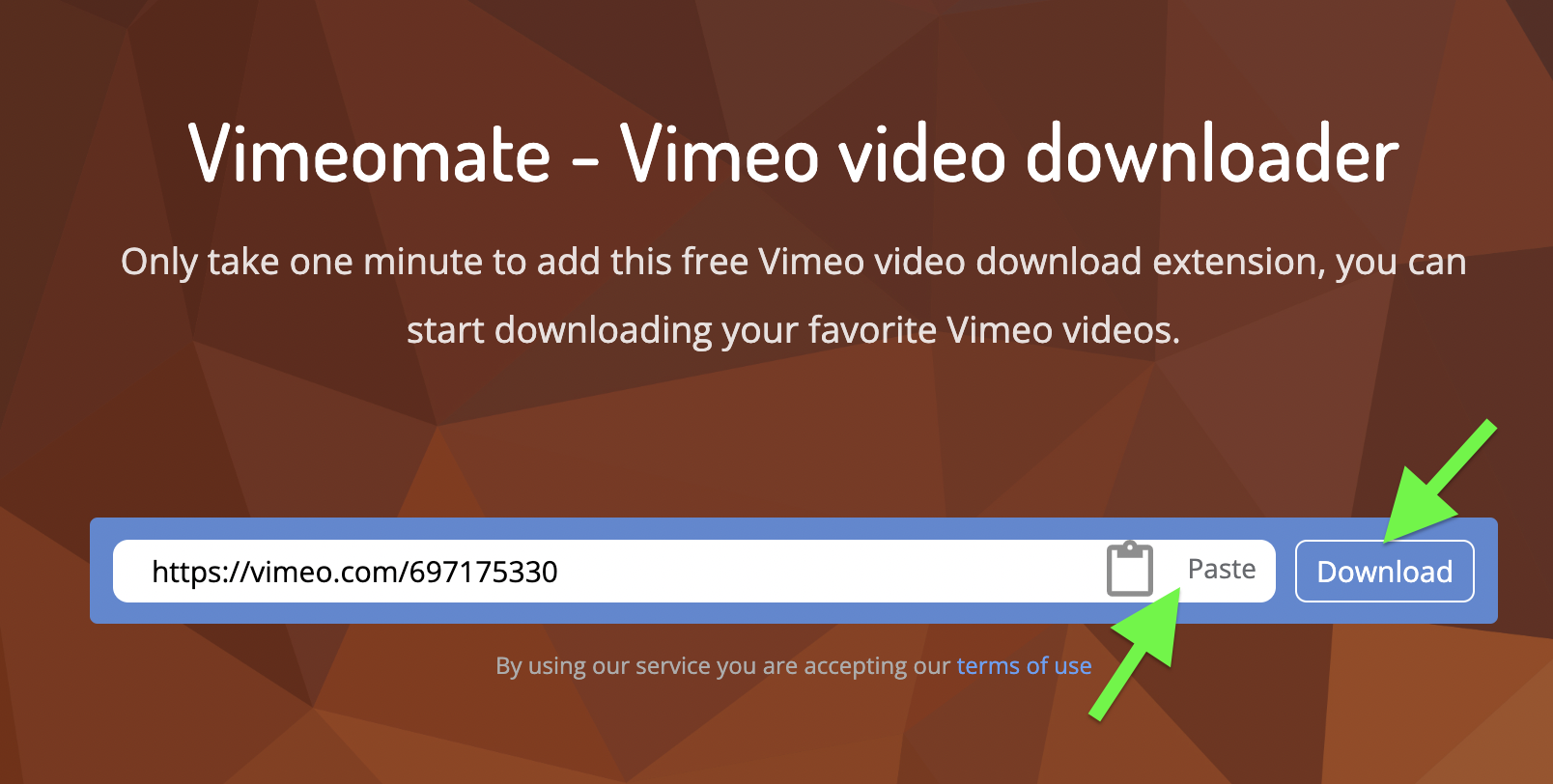The image size is (1553, 784).
Task: Click the blue bar's left edge padding
Action: (101, 571)
